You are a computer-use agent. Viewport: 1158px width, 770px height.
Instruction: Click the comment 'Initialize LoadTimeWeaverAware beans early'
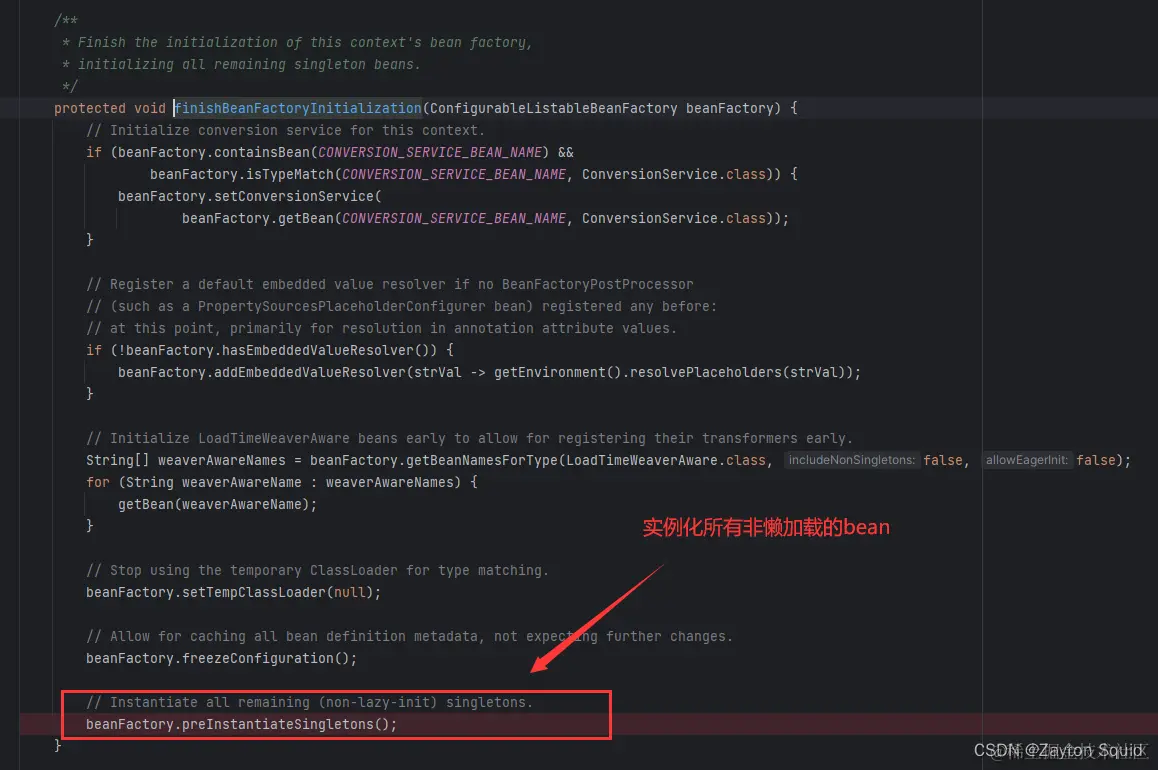coord(470,439)
